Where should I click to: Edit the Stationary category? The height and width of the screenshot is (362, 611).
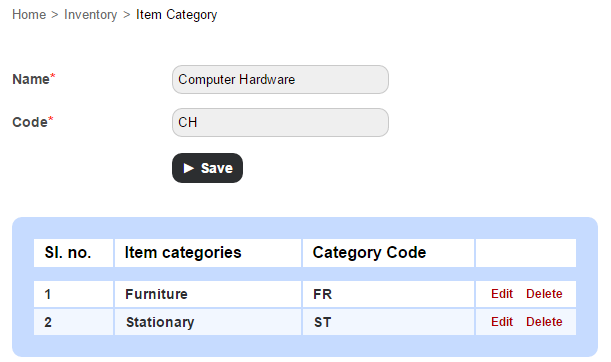[x=502, y=321]
